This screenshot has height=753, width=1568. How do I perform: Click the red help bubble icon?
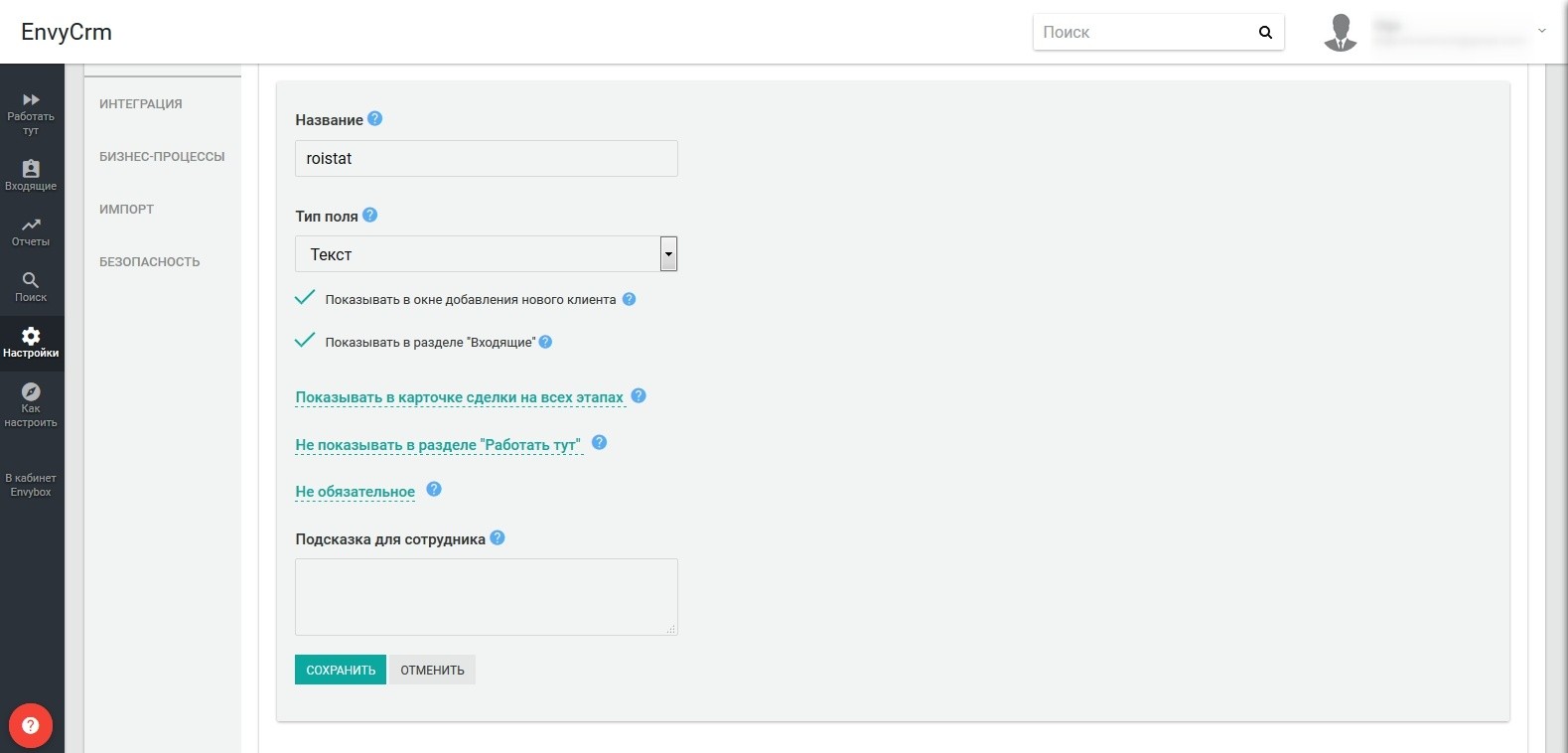[31, 725]
